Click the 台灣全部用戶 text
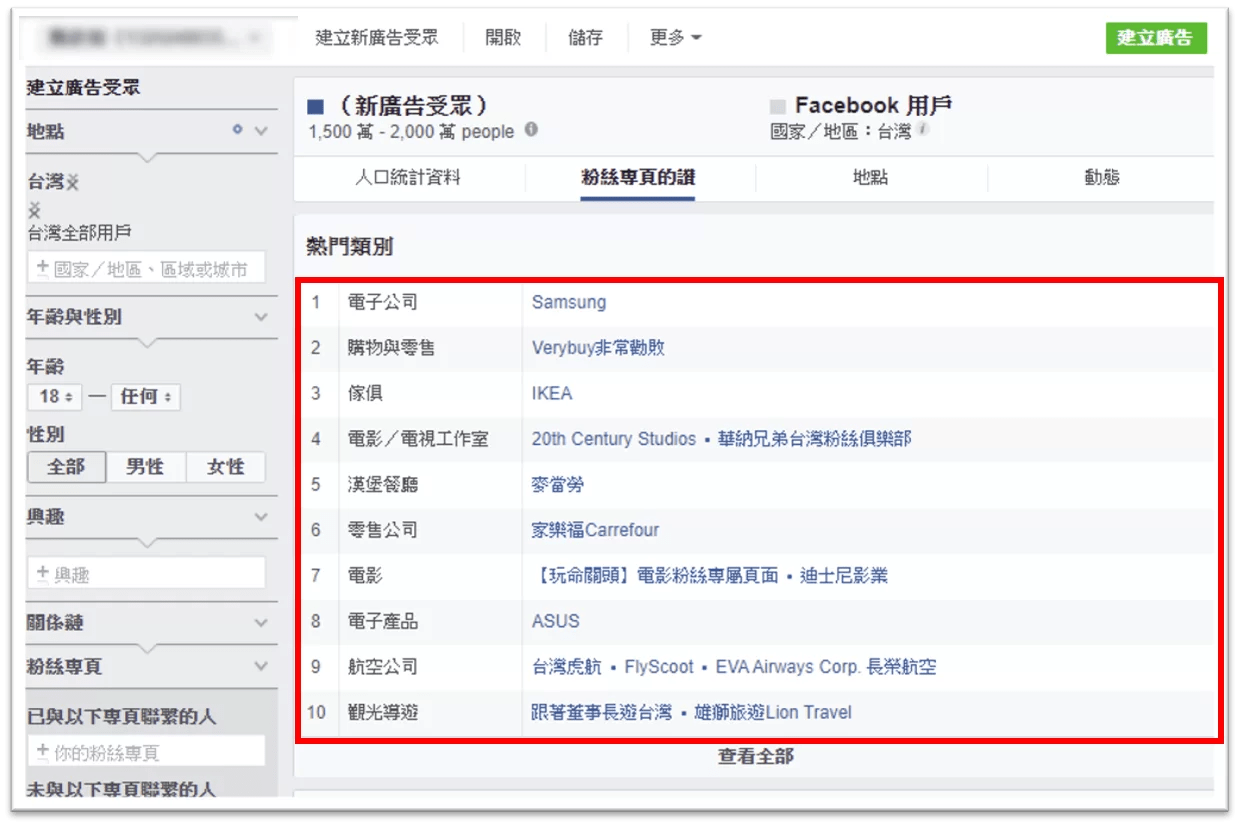 tap(80, 233)
